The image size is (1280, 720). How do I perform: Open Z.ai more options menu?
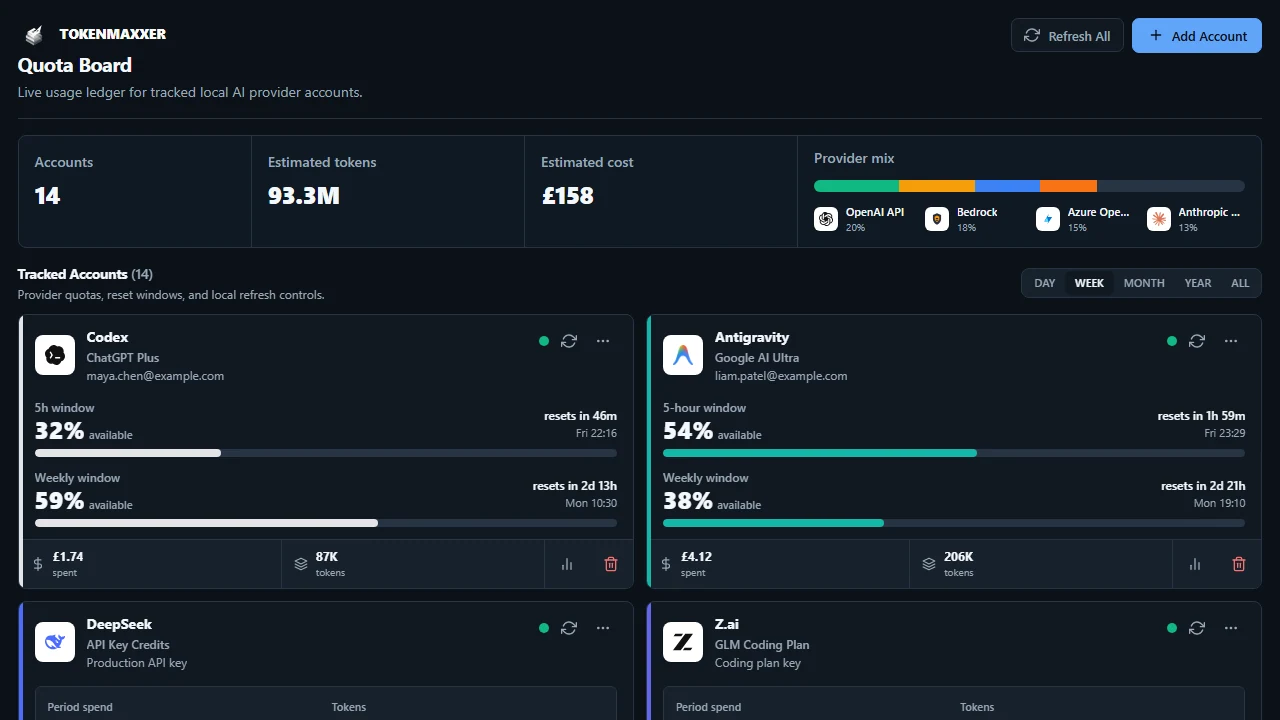pos(1231,628)
